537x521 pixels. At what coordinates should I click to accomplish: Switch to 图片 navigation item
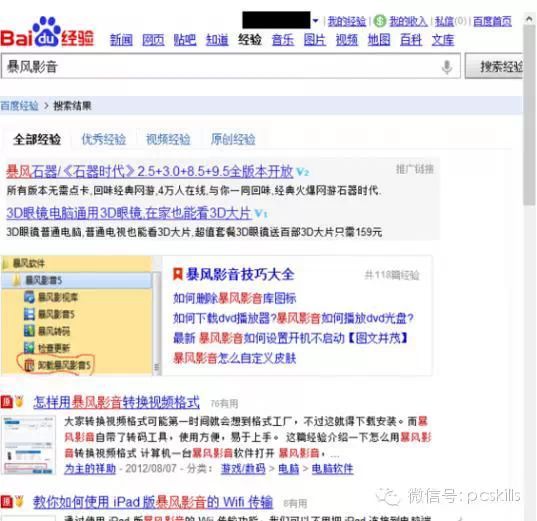pos(314,40)
